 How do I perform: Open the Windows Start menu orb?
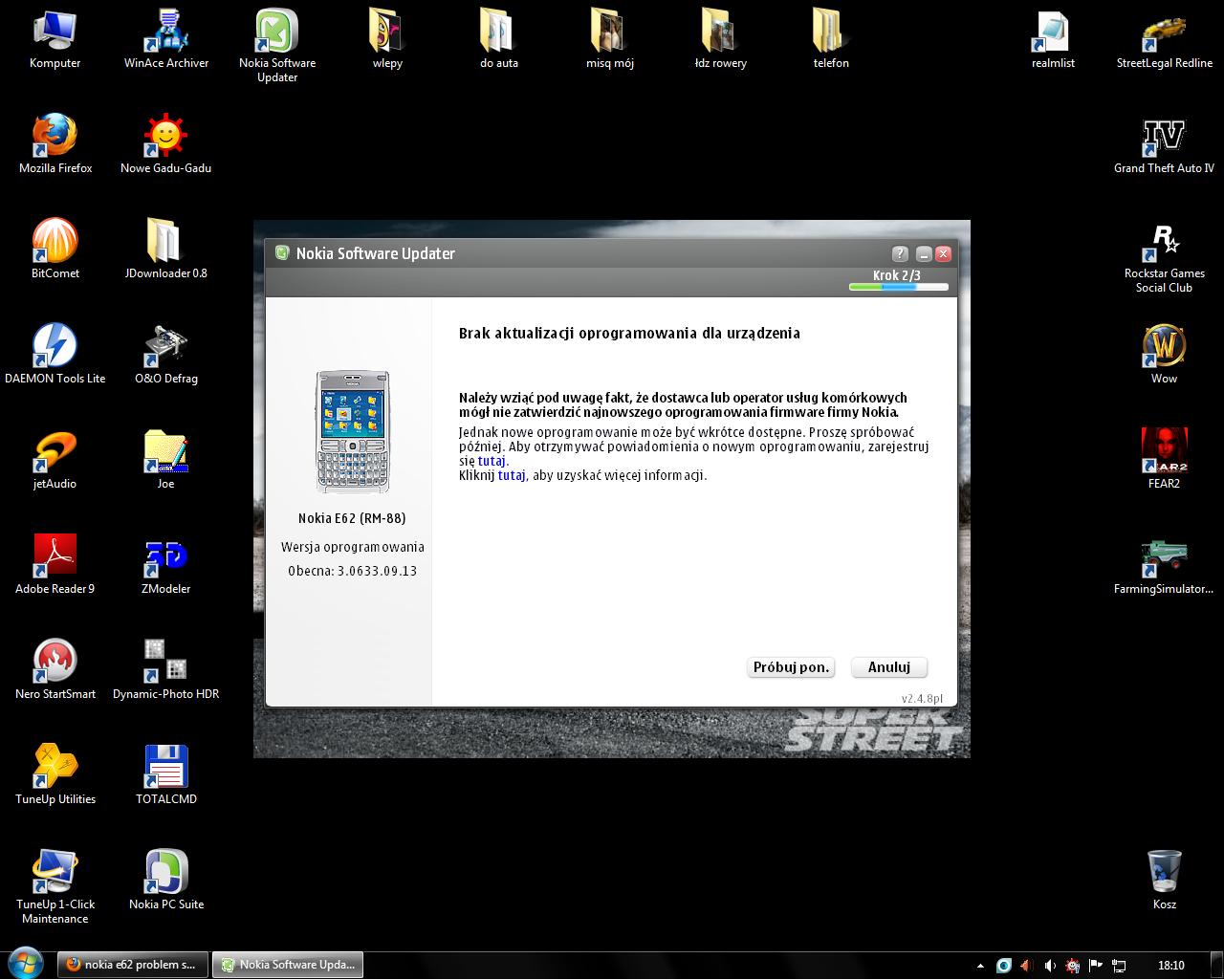pos(25,964)
